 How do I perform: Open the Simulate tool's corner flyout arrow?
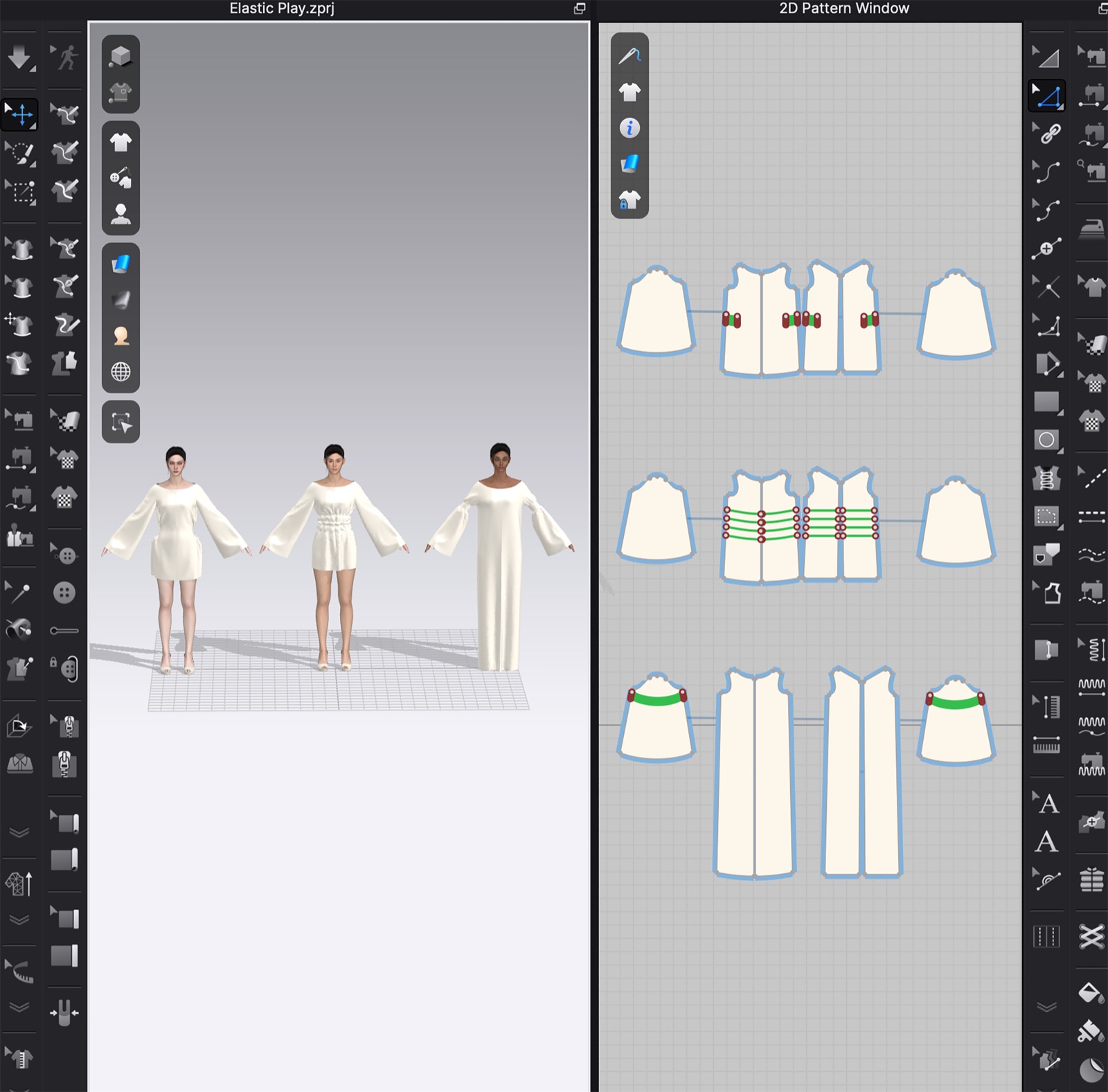pos(32,69)
